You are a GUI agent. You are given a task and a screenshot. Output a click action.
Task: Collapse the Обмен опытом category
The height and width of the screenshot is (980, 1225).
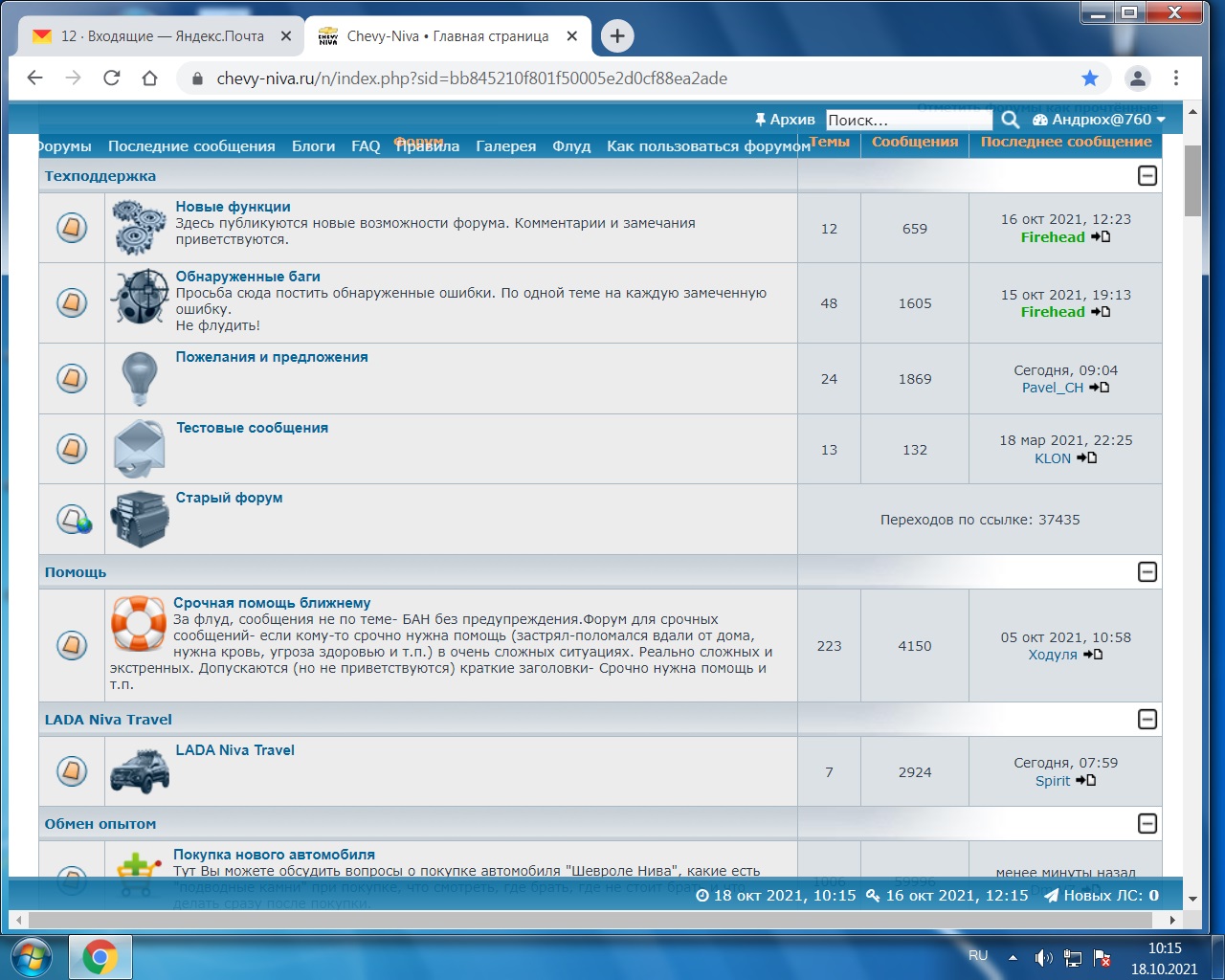pos(1147,823)
